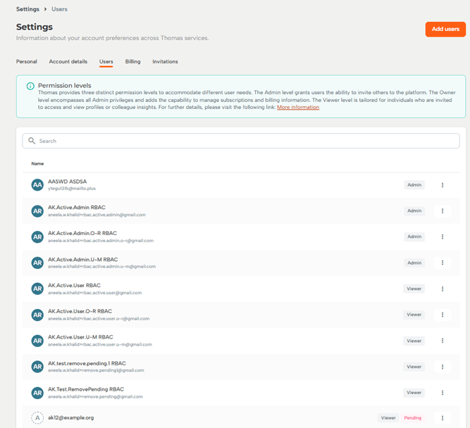The image size is (470, 428).
Task: Open options menu for ak12@example.org row
Action: tap(442, 418)
